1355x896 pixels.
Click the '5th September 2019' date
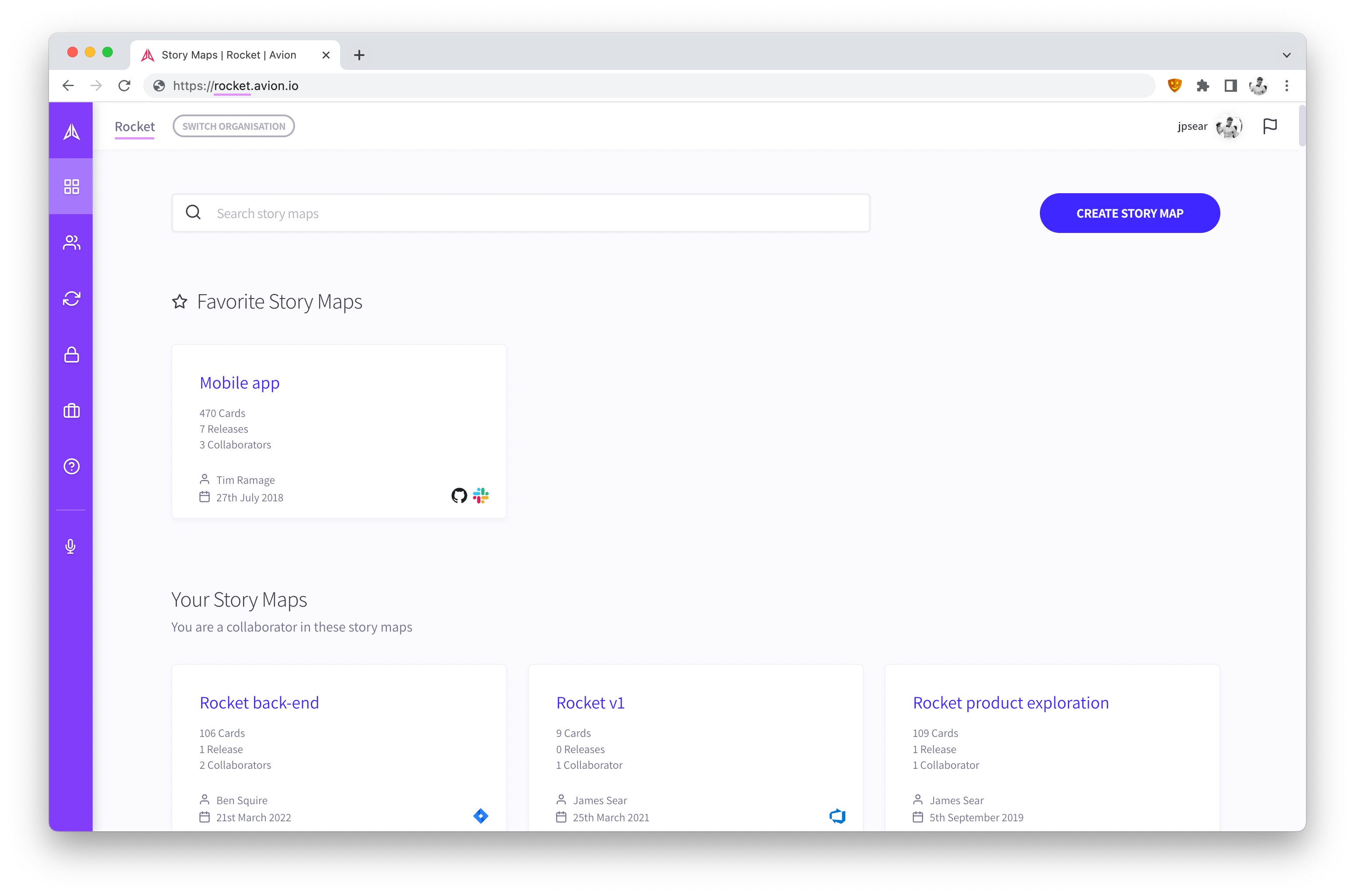(x=976, y=817)
